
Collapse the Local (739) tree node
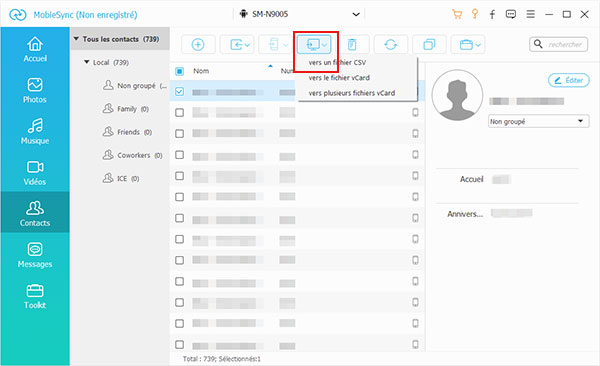coord(86,62)
